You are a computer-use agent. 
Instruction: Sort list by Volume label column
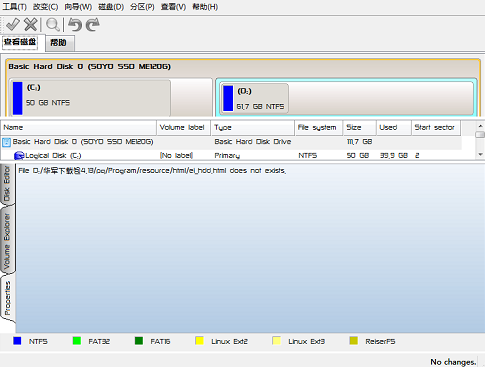click(x=183, y=128)
